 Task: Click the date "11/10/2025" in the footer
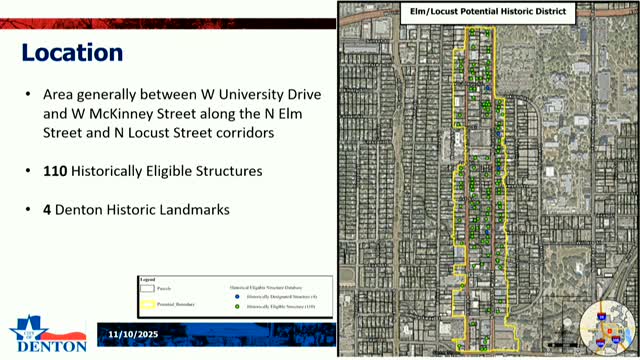coord(133,334)
